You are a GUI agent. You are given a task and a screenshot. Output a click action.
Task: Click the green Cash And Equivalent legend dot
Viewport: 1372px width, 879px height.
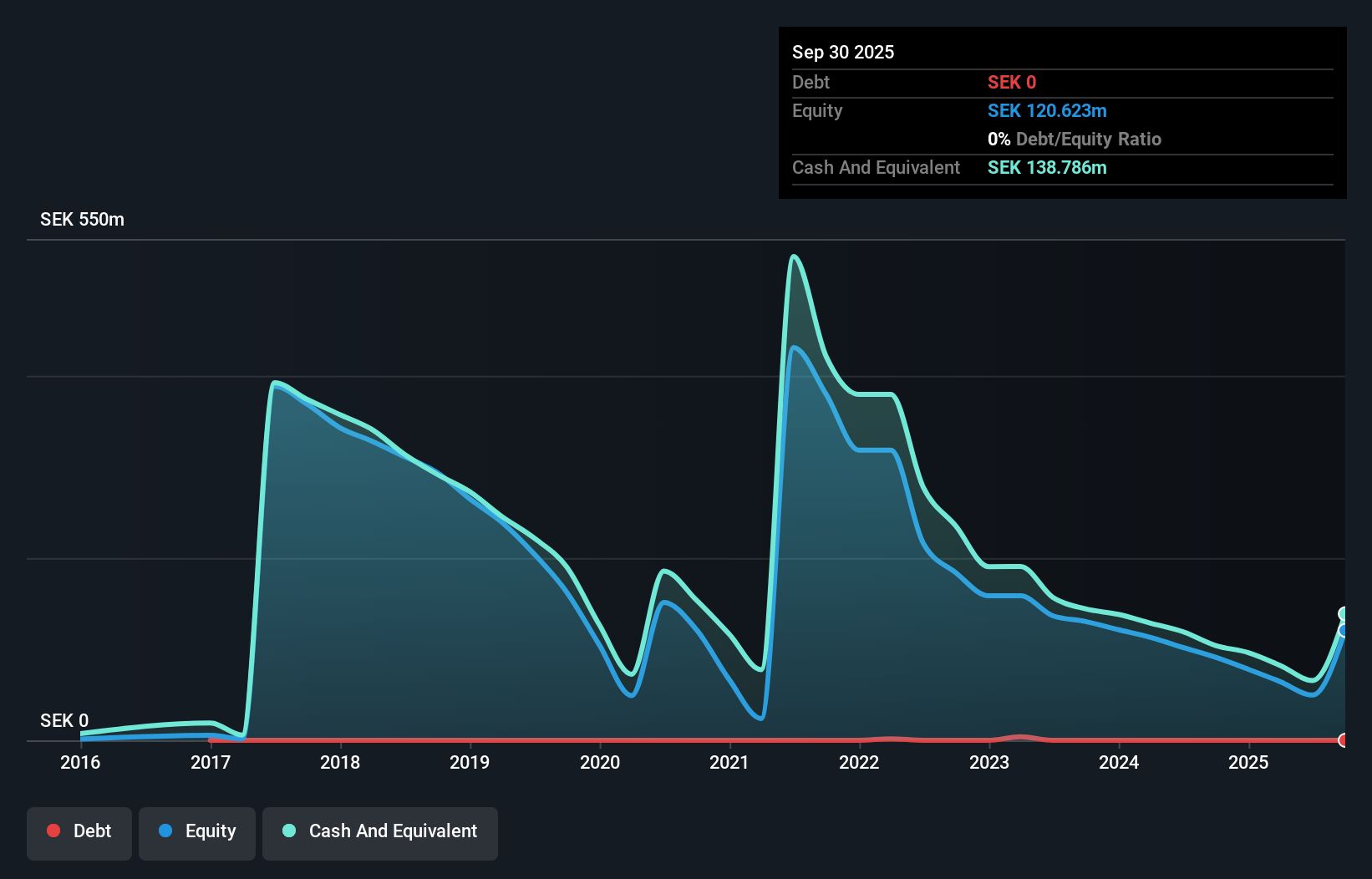point(288,831)
